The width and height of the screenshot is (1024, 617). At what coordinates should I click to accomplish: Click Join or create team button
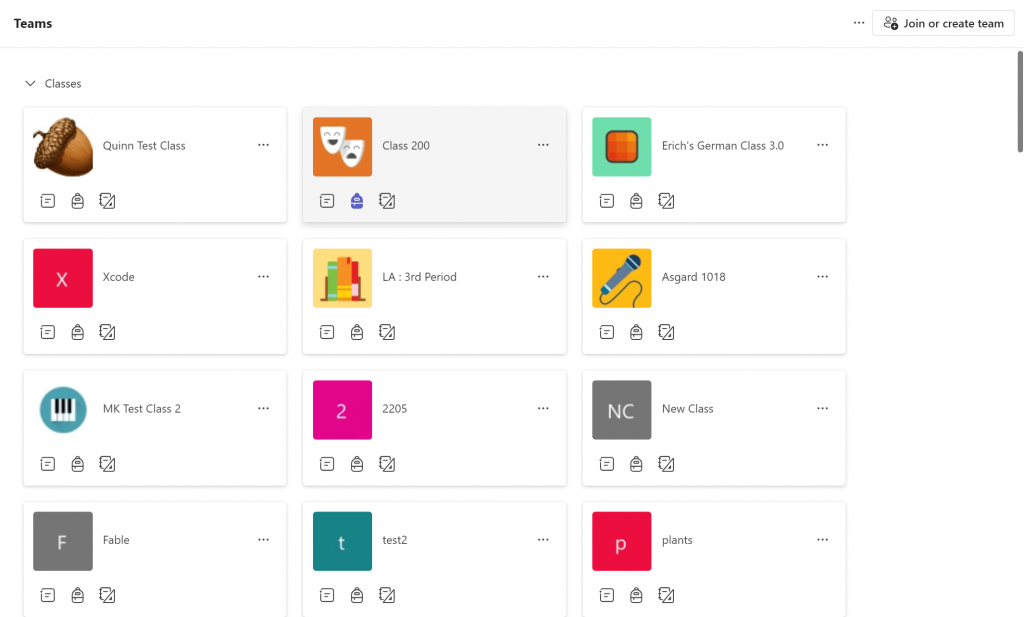943,24
